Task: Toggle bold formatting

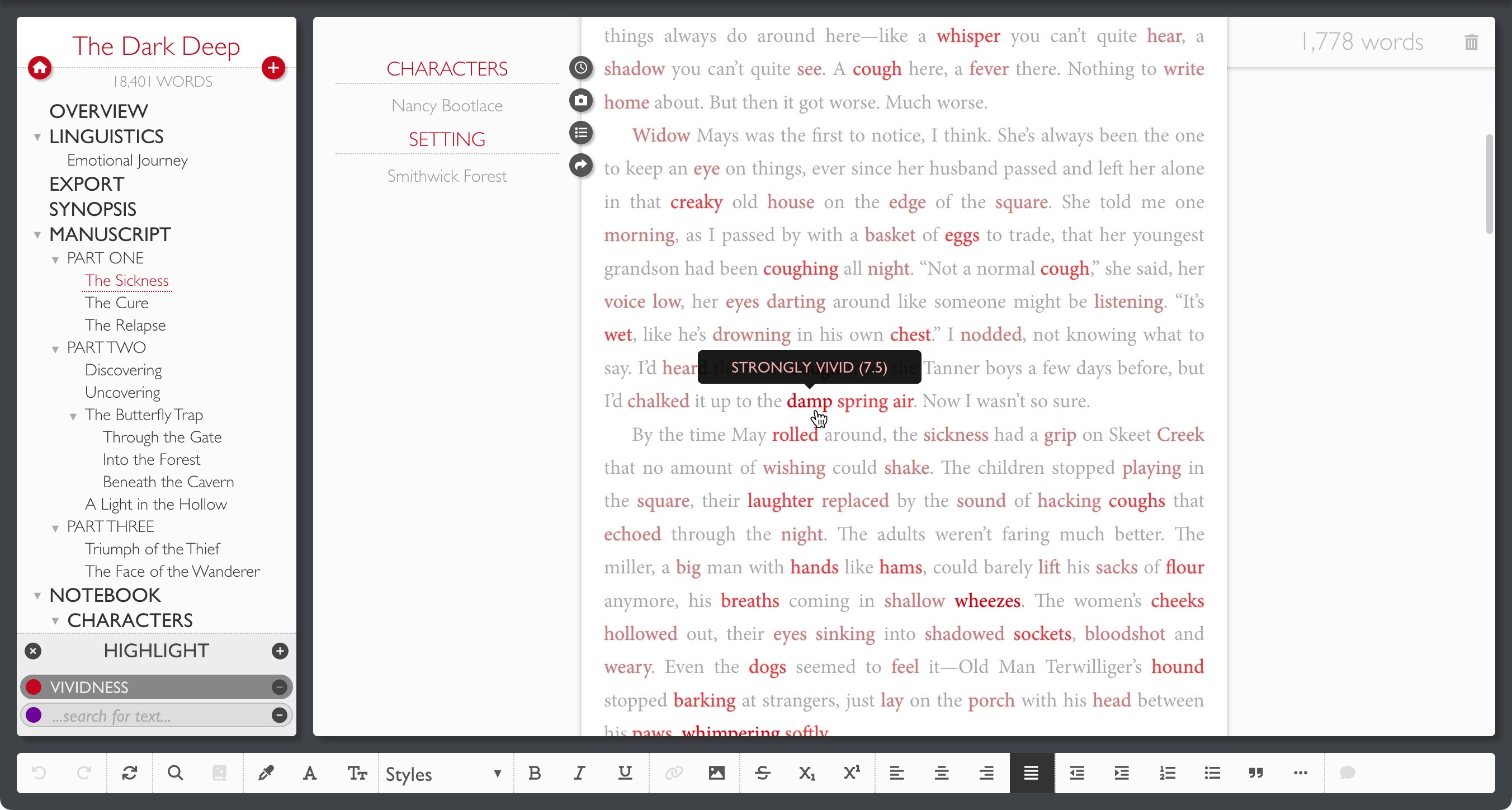Action: pyautogui.click(x=533, y=773)
